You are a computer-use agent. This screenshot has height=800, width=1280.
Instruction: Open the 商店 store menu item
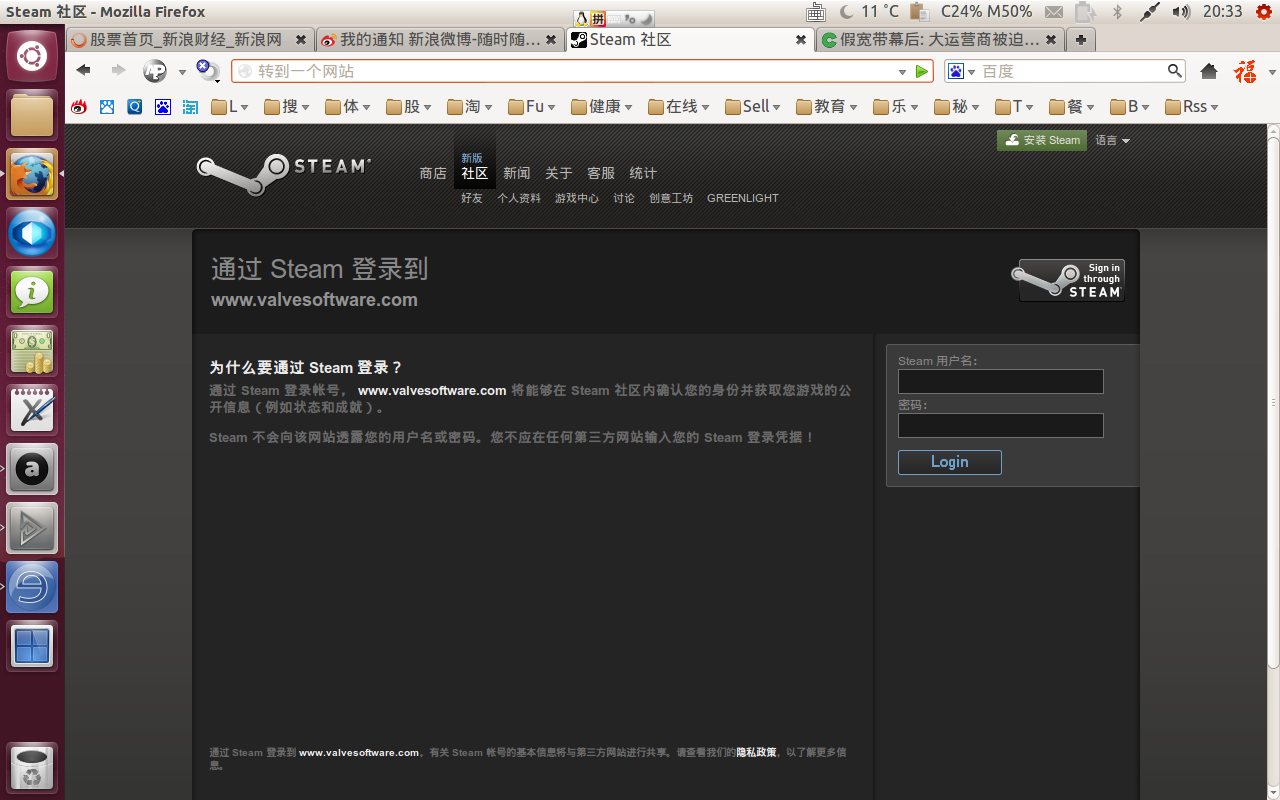coord(433,173)
